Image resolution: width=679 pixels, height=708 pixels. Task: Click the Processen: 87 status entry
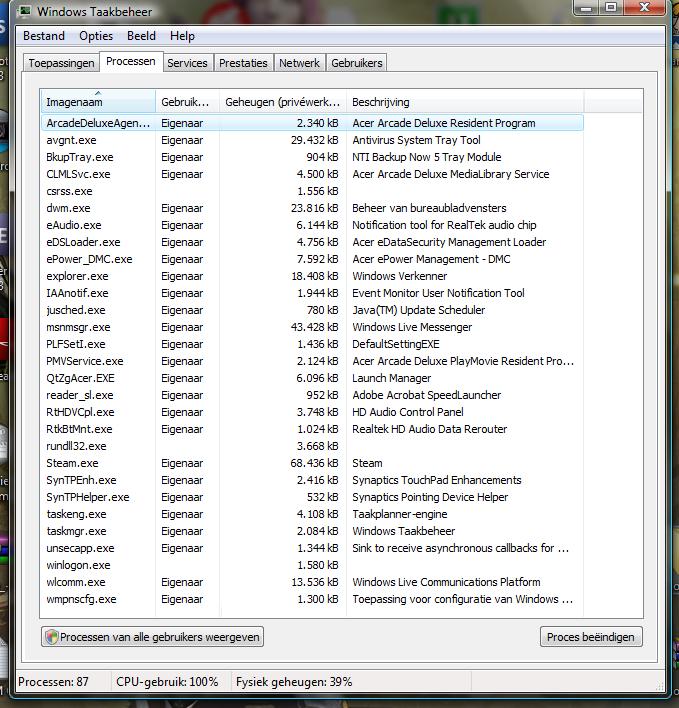click(53, 681)
